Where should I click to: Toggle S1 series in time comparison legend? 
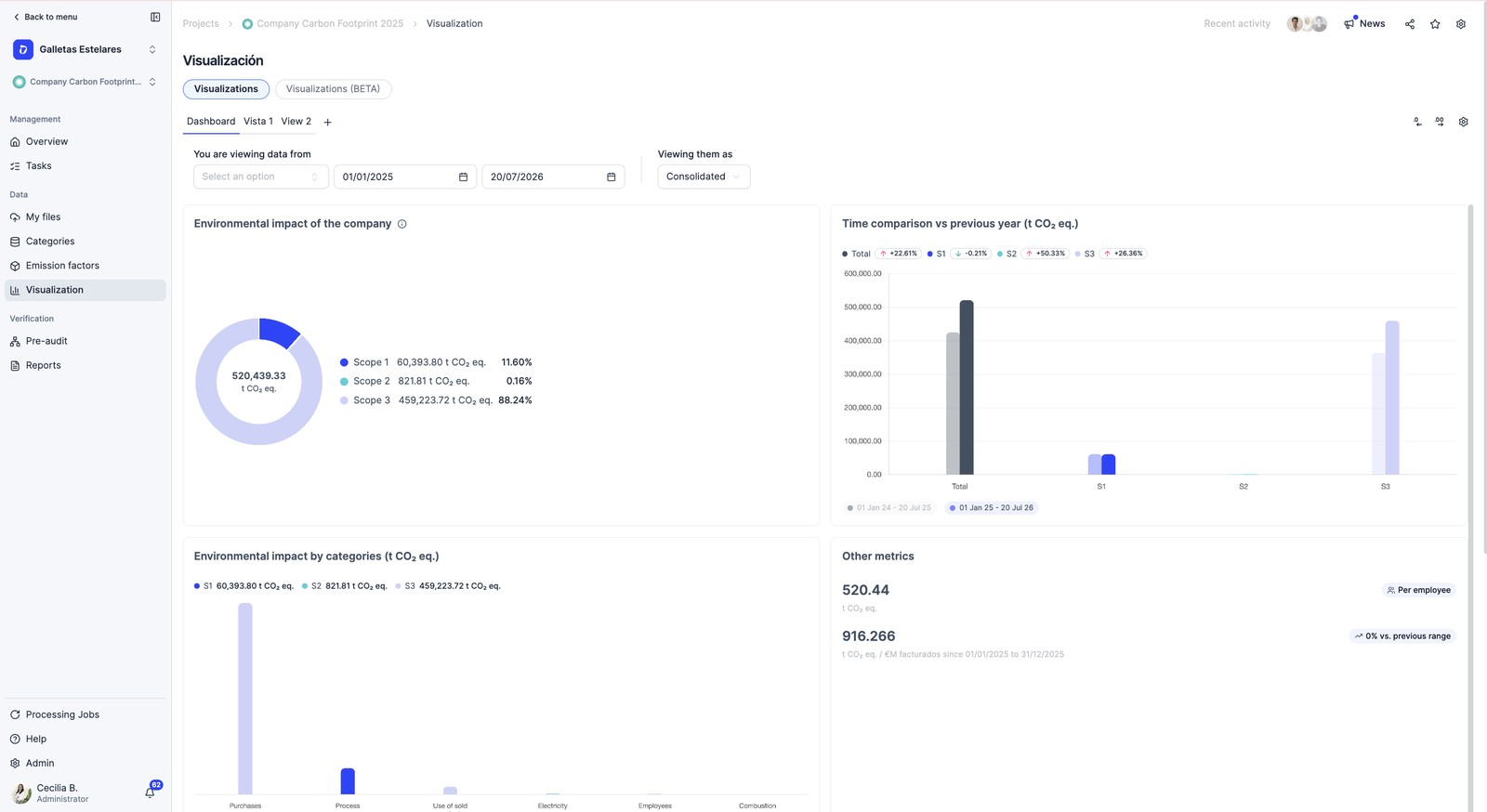pos(936,254)
